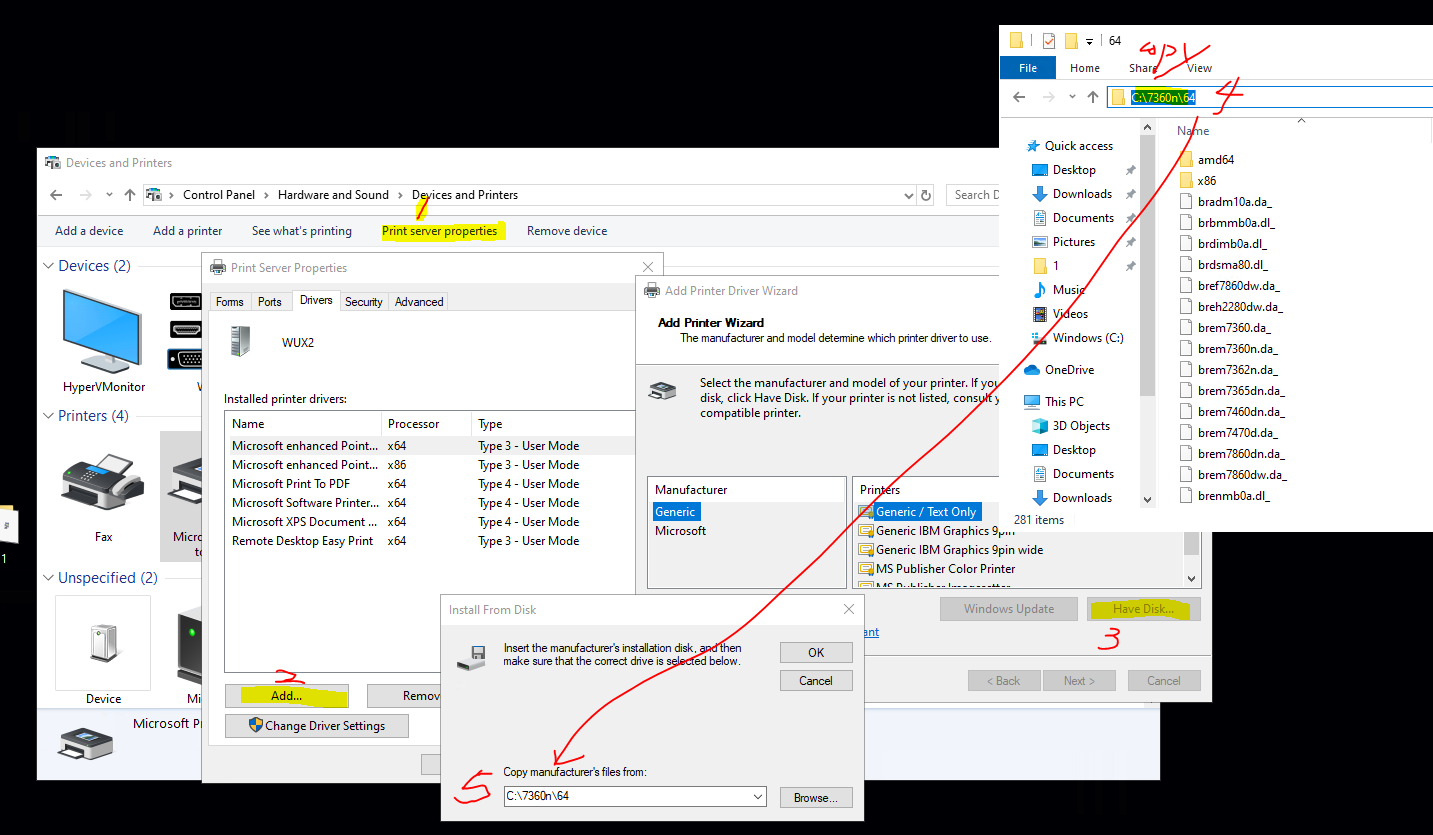Select Windows (C:) in sidebar

click(1088, 338)
